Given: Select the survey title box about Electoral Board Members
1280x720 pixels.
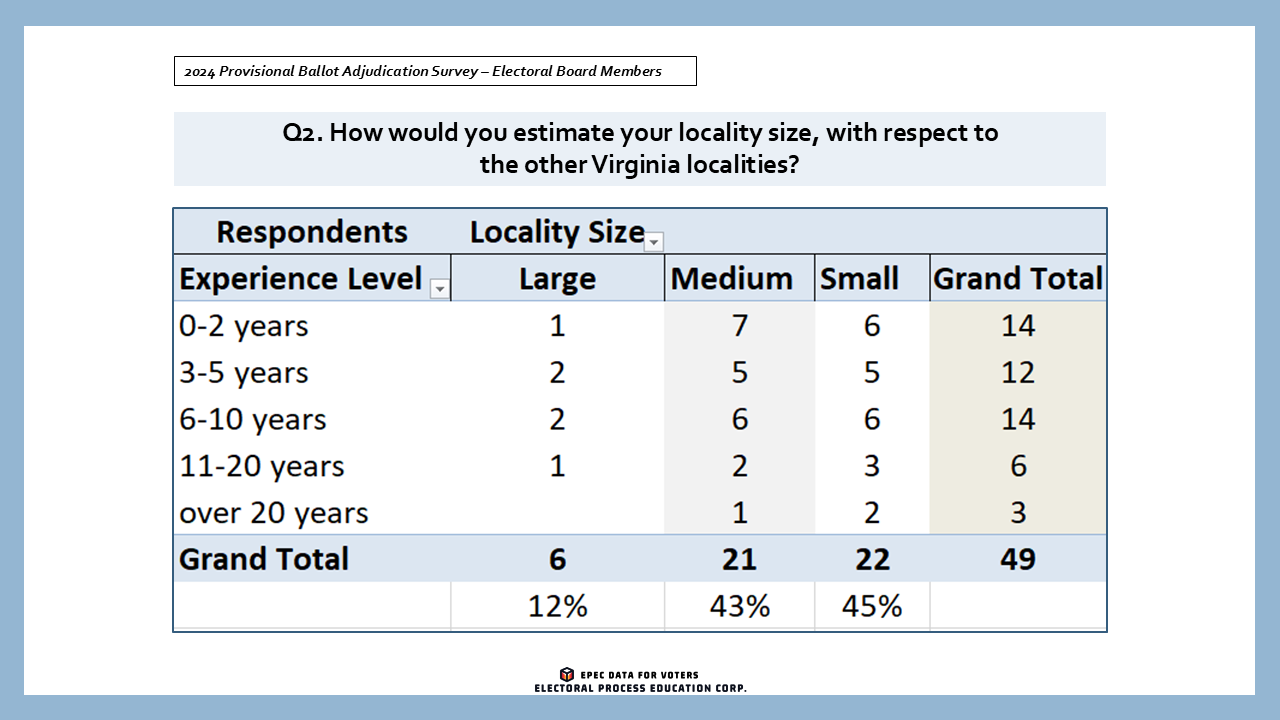Looking at the screenshot, I should coord(435,71).
